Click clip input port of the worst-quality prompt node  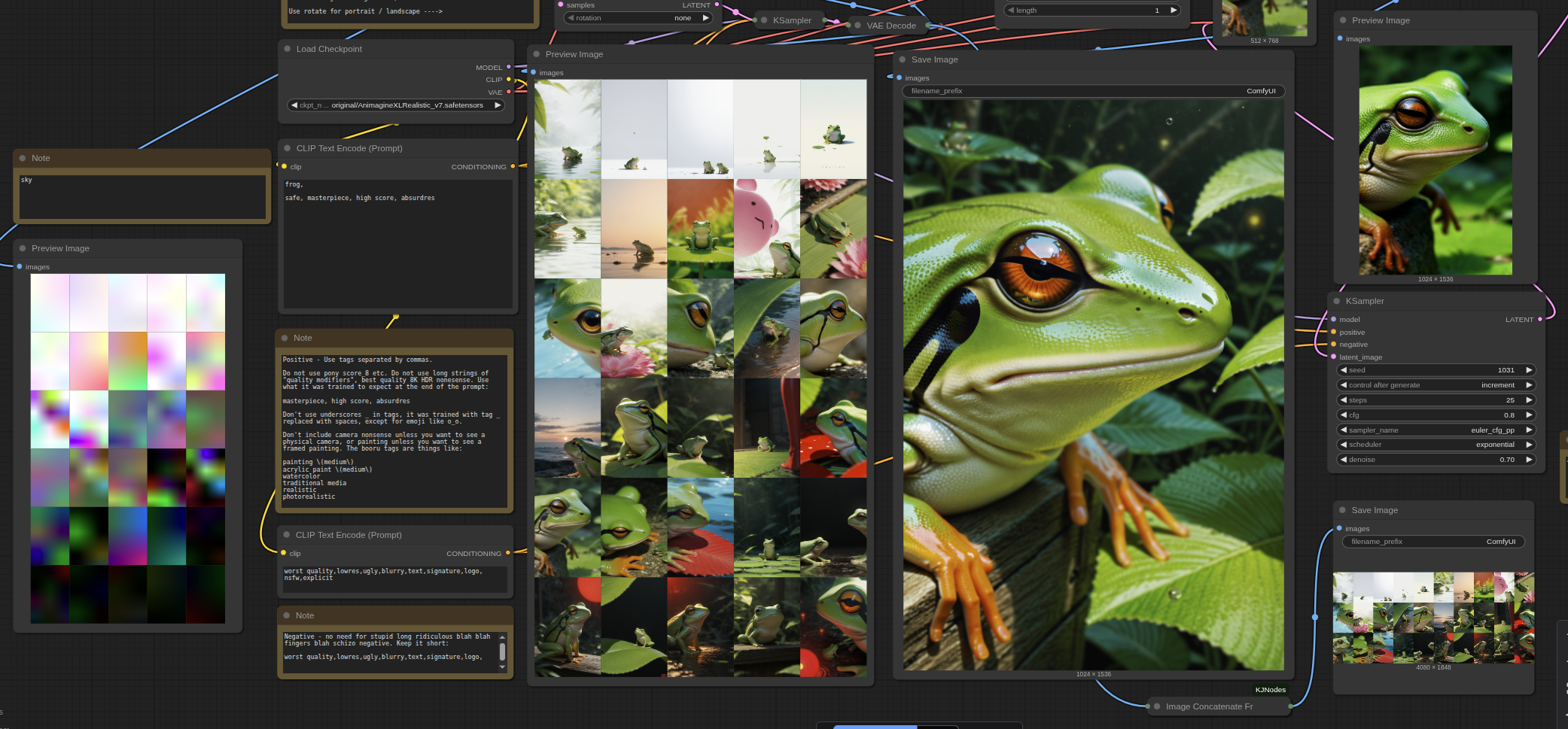pyautogui.click(x=283, y=553)
